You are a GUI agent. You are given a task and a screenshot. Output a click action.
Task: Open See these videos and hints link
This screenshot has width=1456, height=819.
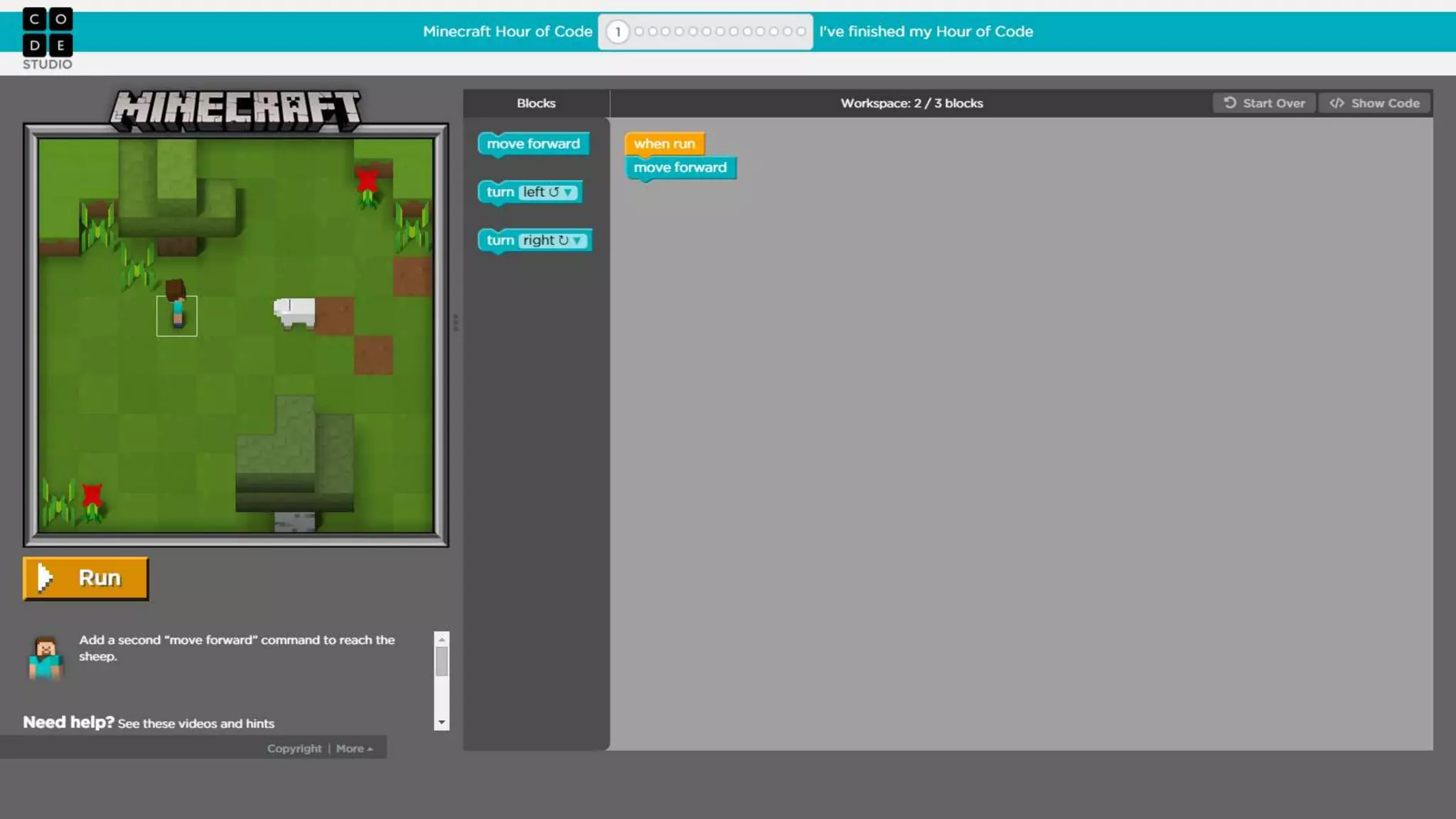tap(196, 723)
